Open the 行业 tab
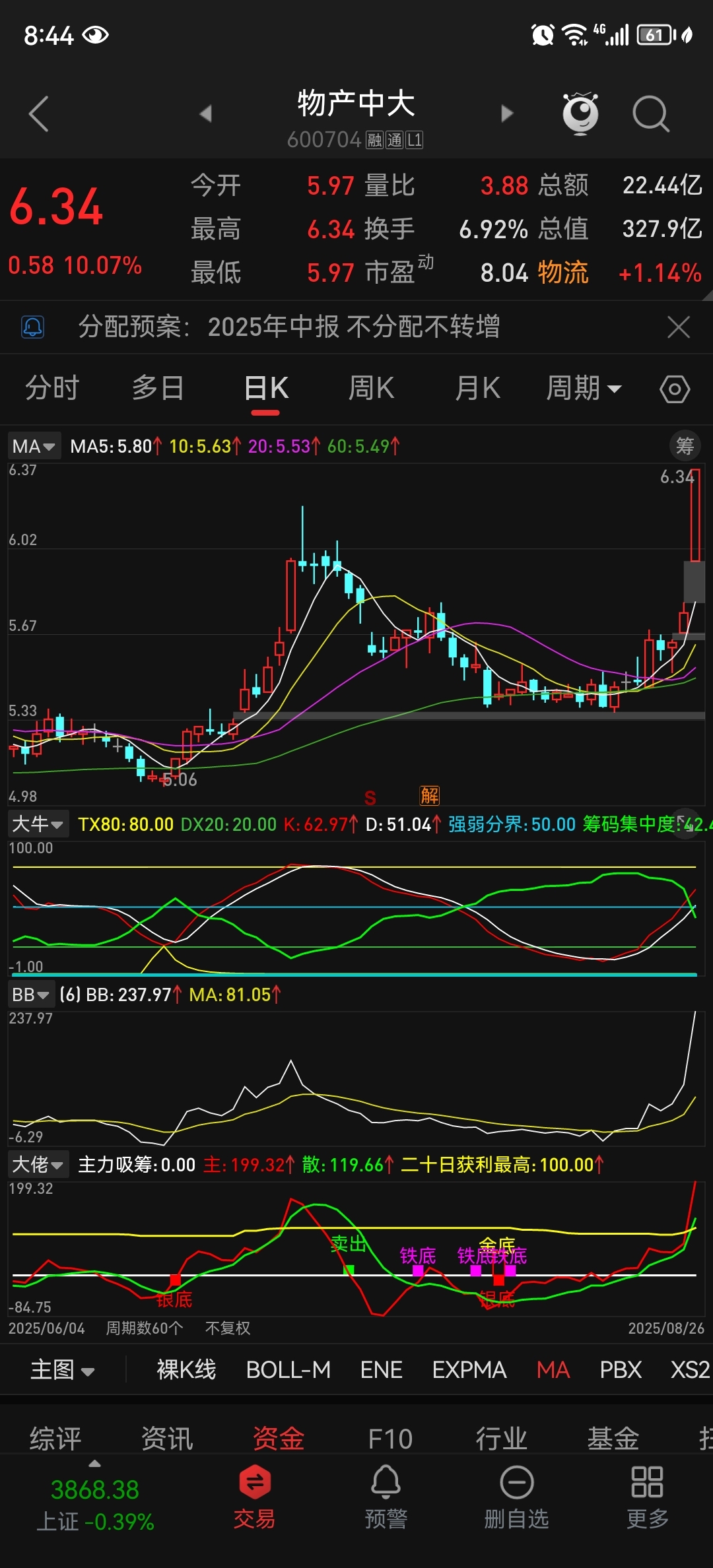 502,1439
